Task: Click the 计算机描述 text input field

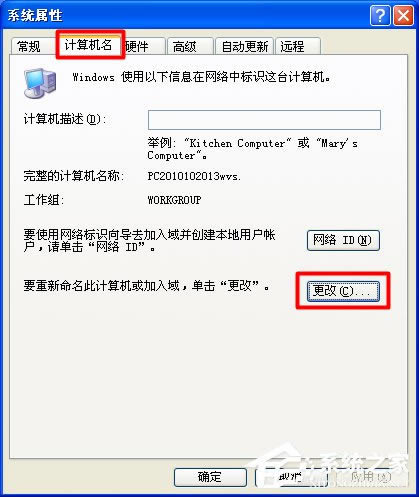Action: pos(264,120)
